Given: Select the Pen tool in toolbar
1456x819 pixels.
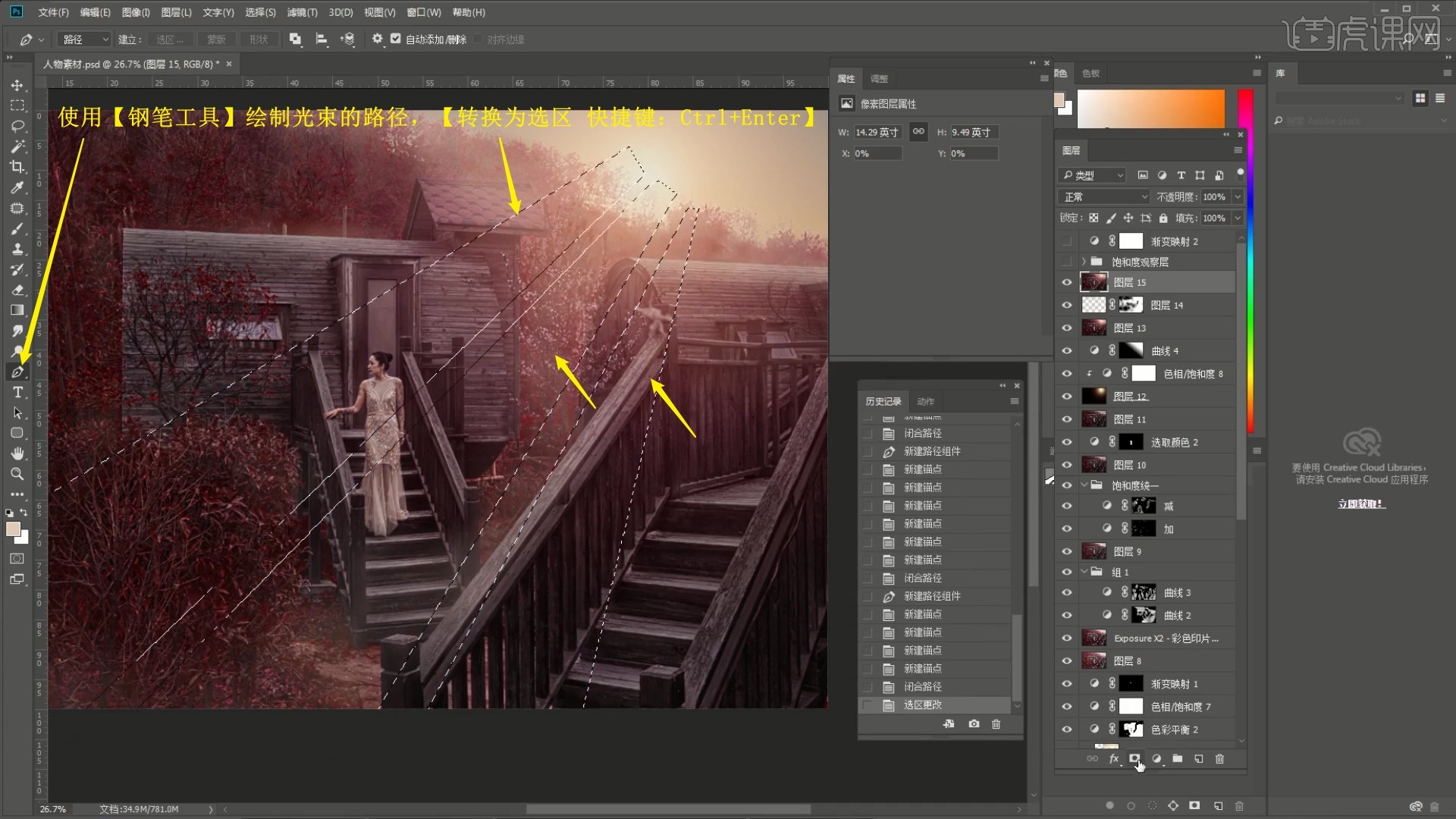Looking at the screenshot, I should click(x=17, y=372).
